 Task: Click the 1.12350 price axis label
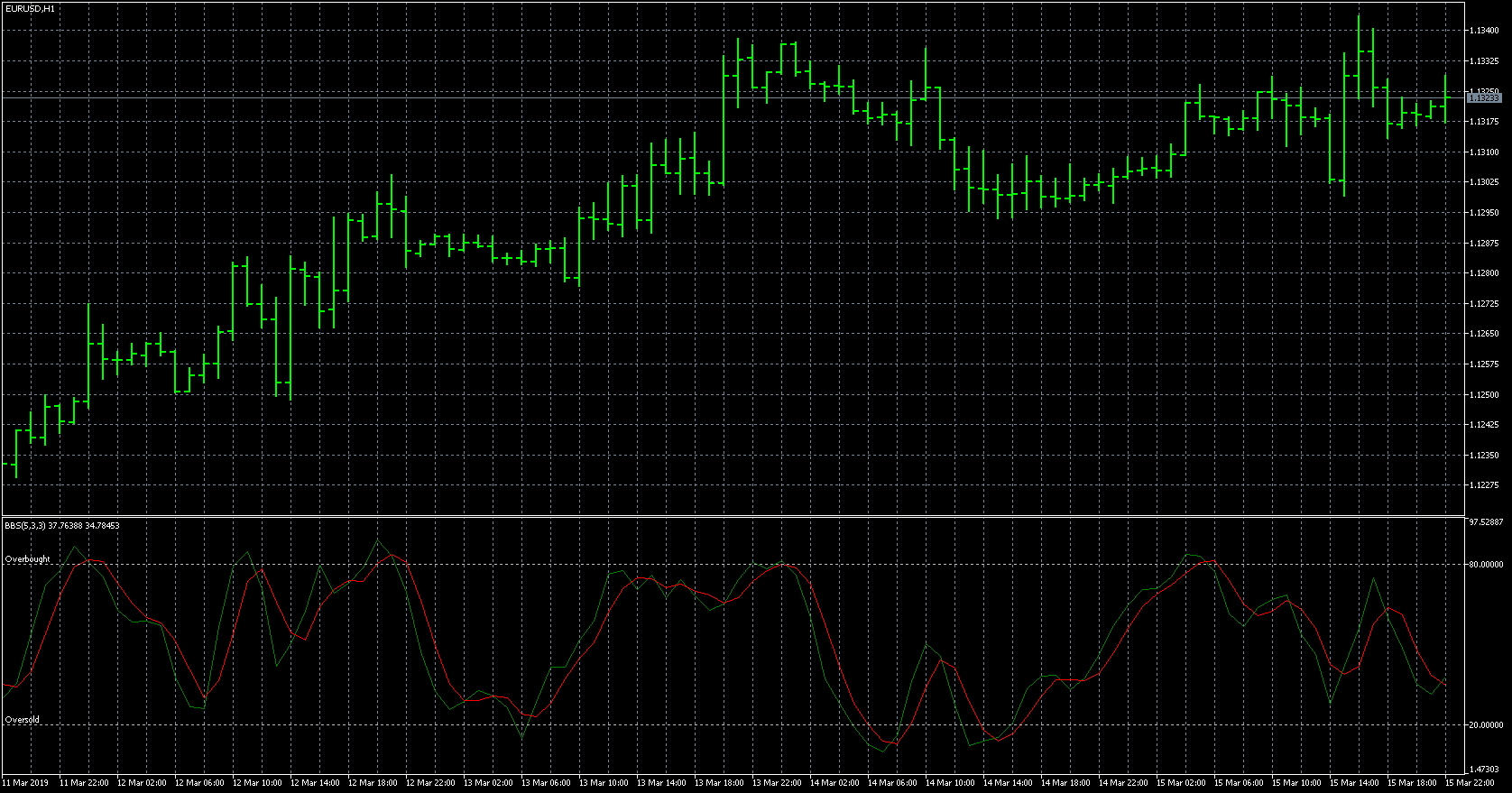1485,456
